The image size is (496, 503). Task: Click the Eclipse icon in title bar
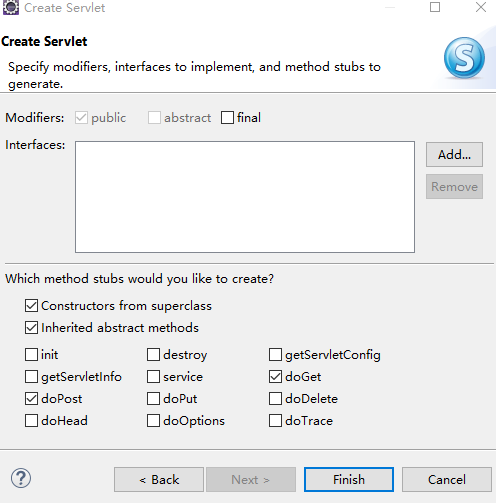coord(11,7)
